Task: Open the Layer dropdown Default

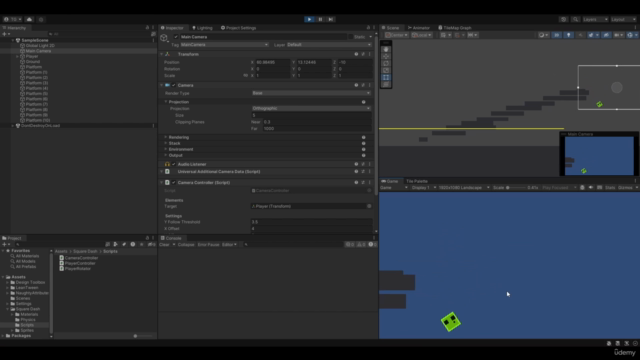Action: tap(329, 44)
